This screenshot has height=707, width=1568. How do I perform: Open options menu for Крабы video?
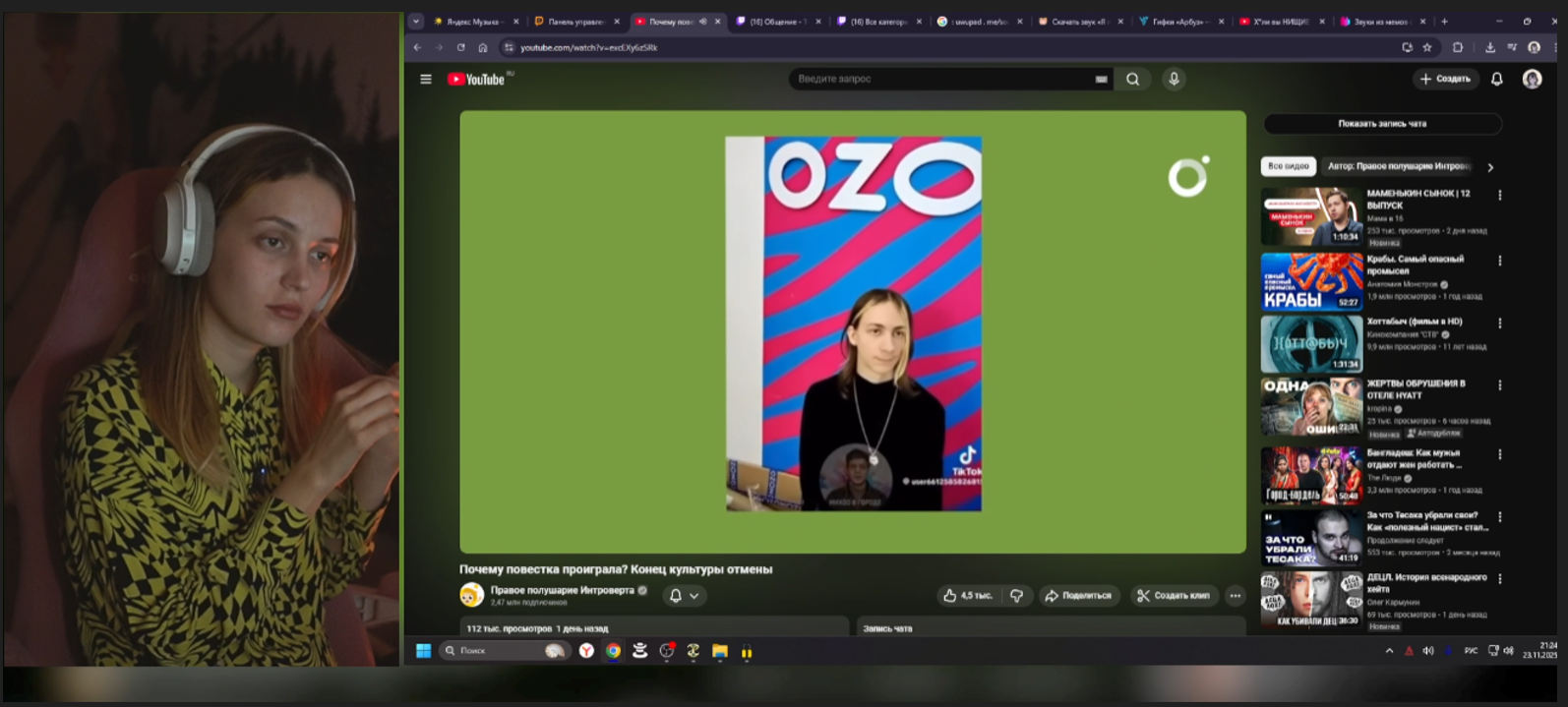tap(1500, 262)
